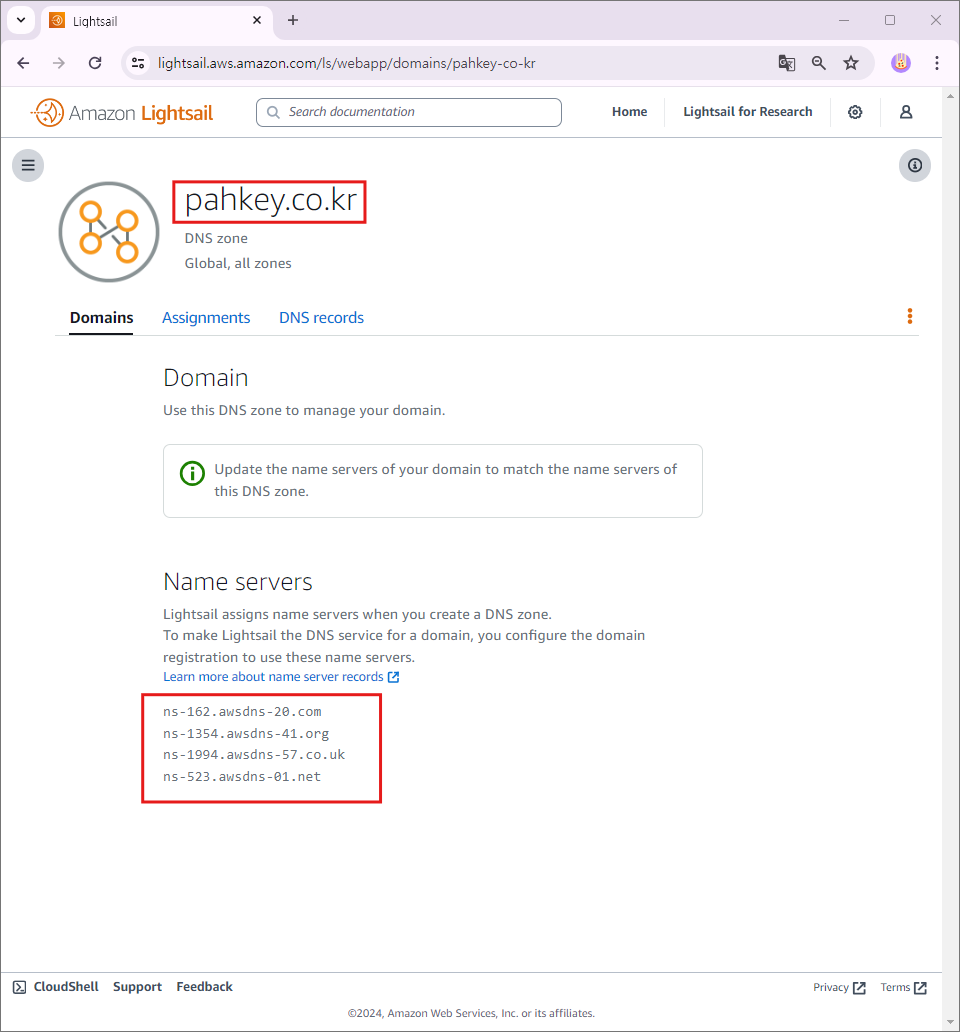Open the user account icon

pos(906,112)
